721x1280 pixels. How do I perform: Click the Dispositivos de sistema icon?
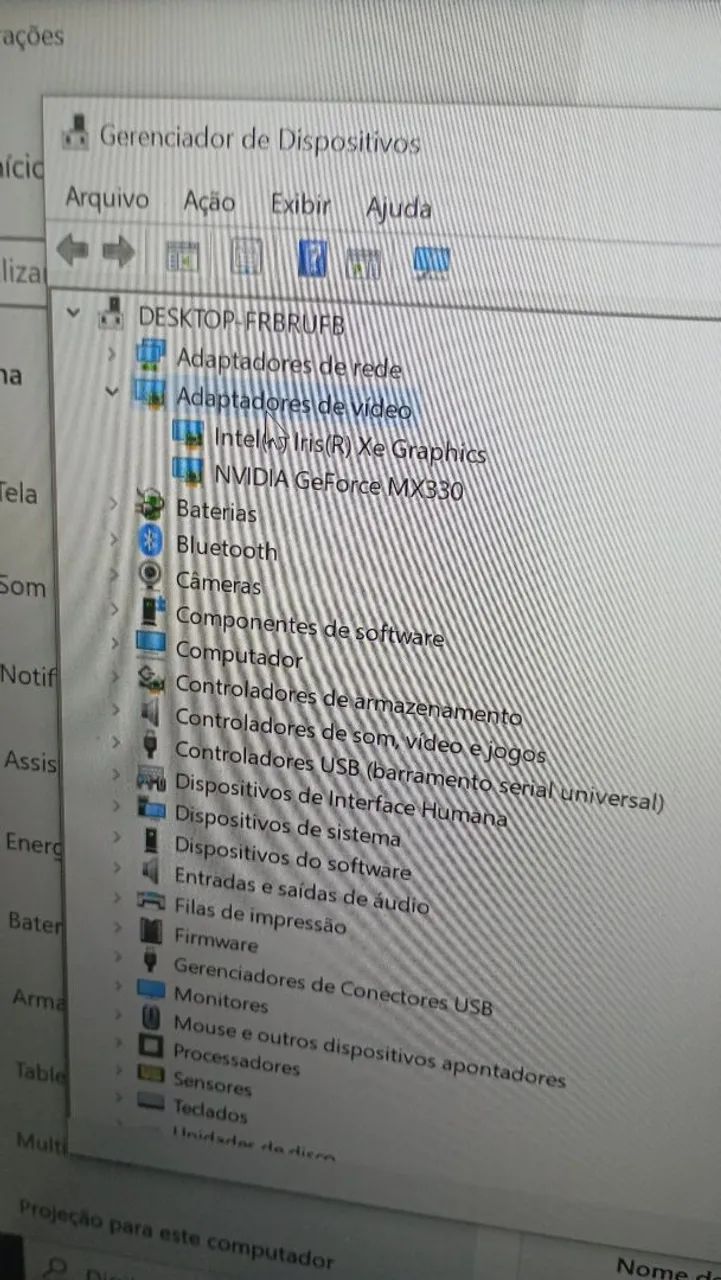(x=151, y=808)
